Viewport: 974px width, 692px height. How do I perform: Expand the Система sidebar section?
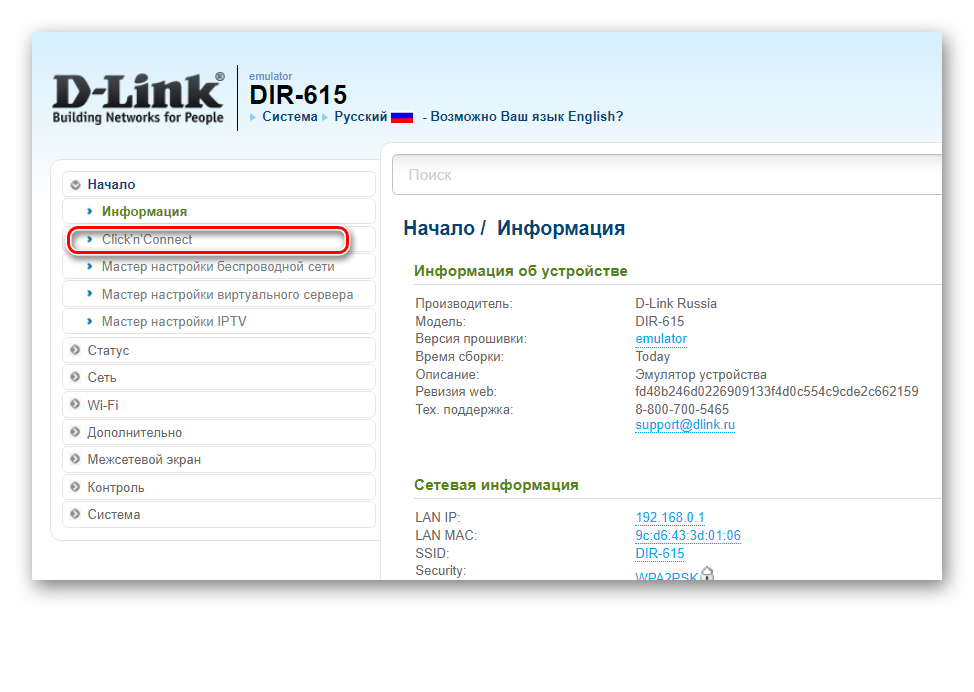pos(219,514)
